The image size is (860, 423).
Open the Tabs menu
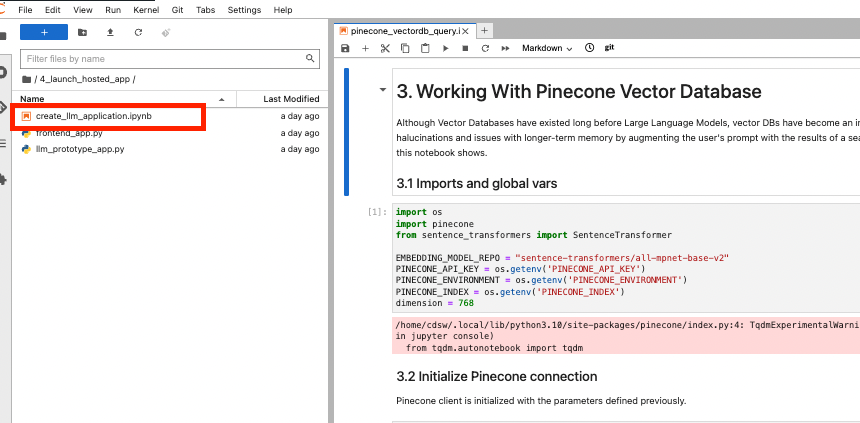[x=206, y=10]
